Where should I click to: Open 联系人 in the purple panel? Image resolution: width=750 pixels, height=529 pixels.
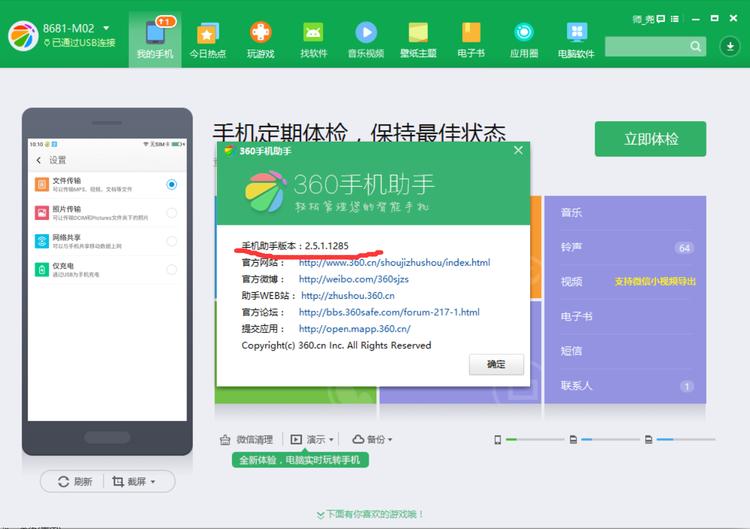[625, 386]
